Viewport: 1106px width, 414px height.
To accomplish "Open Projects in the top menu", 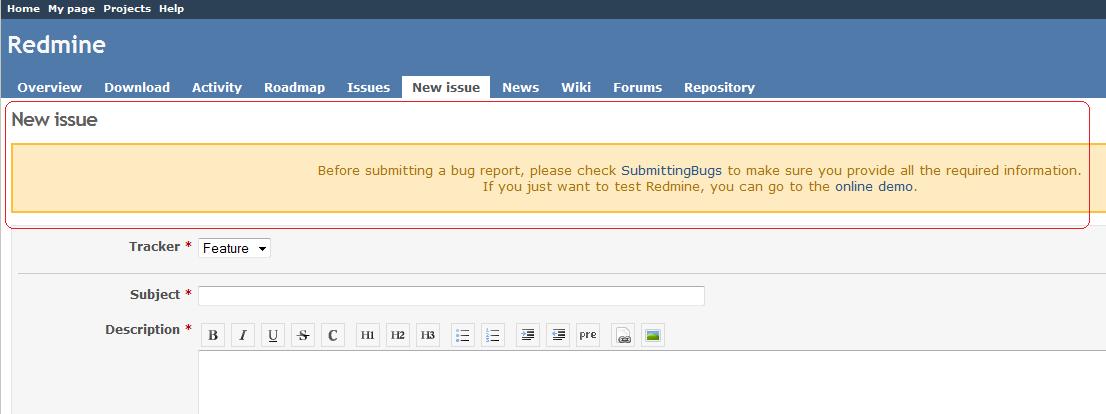I will click(127, 9).
